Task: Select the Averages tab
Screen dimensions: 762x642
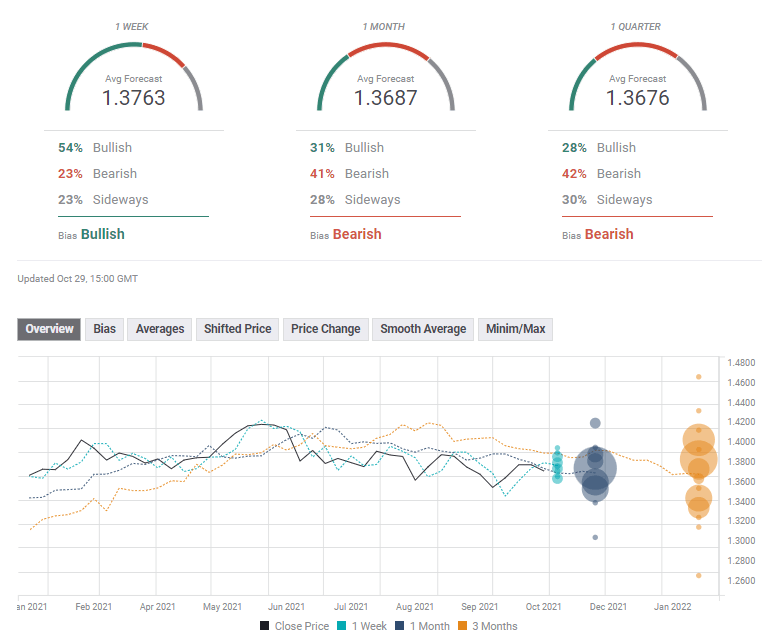Action: tap(160, 329)
